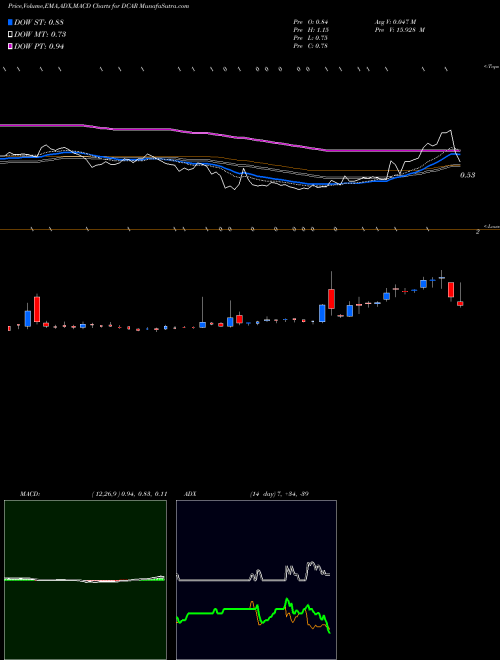Click the 'Pre V: 15.928 M' value
The height and width of the screenshot is (660, 500).
click(x=399, y=30)
